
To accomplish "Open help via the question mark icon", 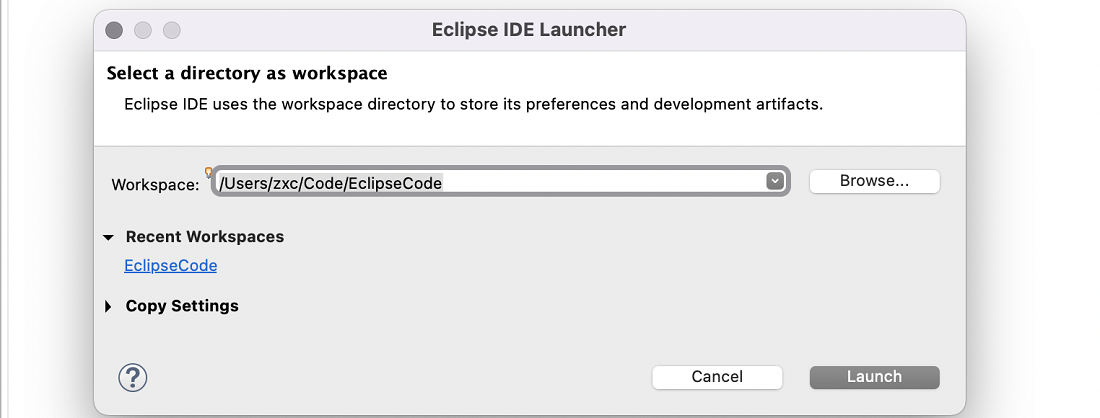I will 133,378.
